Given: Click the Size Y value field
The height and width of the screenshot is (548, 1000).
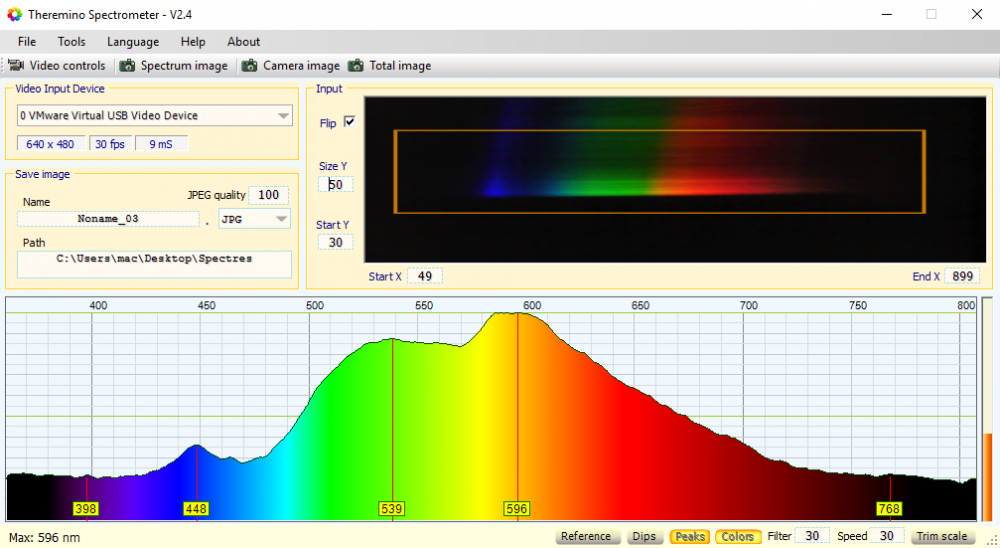Looking at the screenshot, I should 335,184.
